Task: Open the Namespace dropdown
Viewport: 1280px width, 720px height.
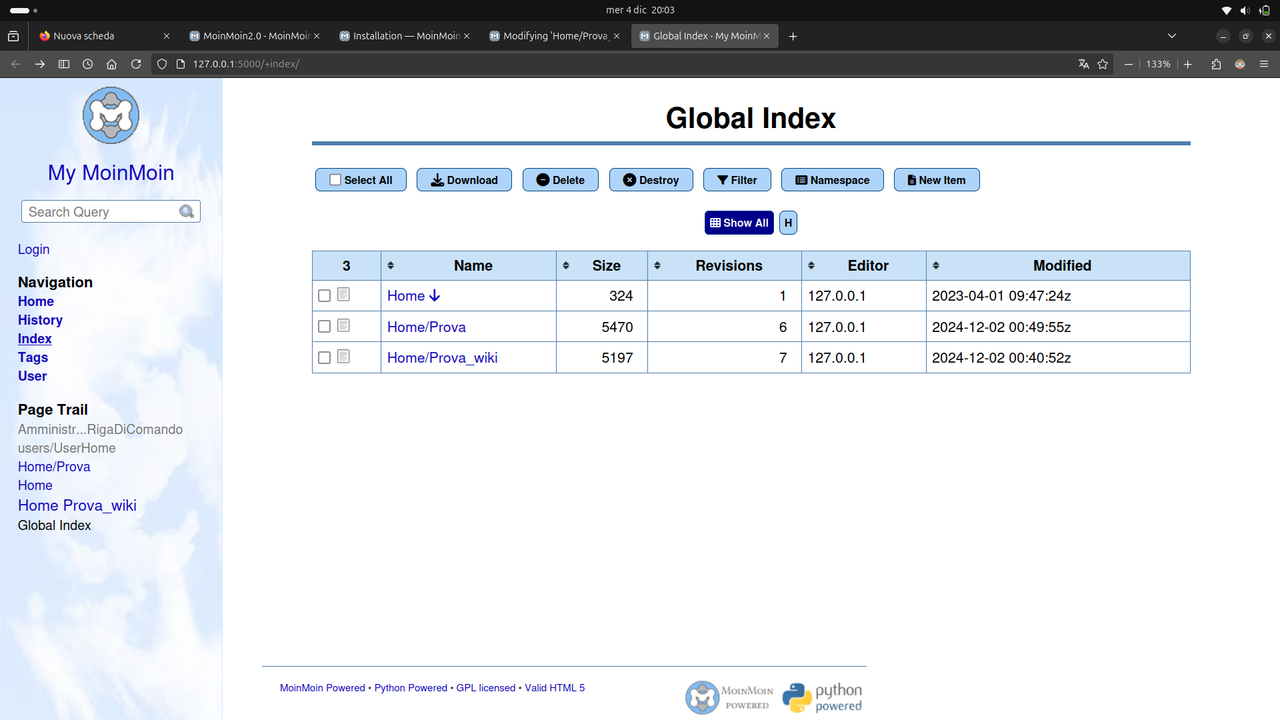Action: pos(832,180)
